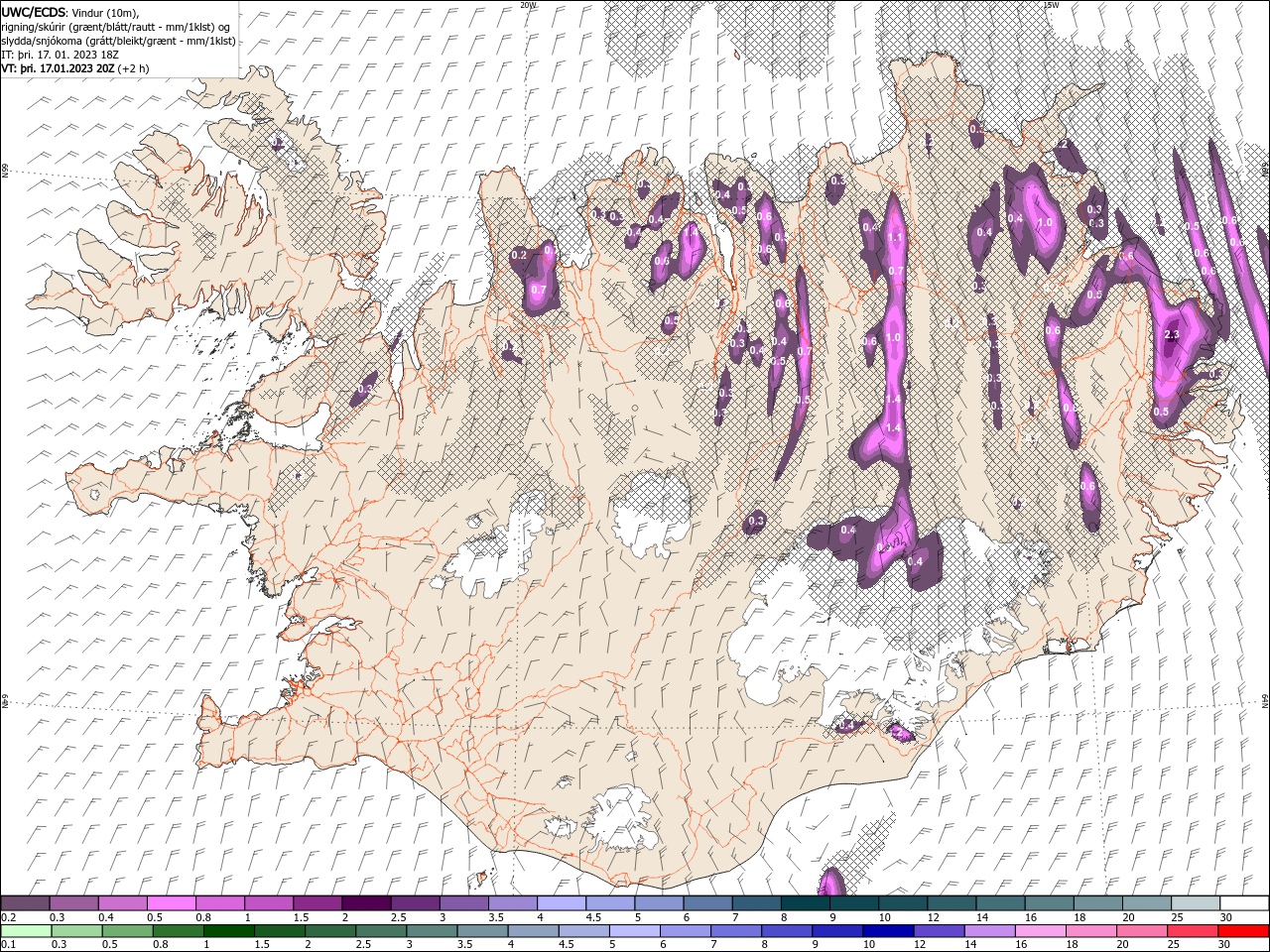Click the 15W longitude label at the top edge
Viewport: 1270px width, 952px height.
point(1051,5)
